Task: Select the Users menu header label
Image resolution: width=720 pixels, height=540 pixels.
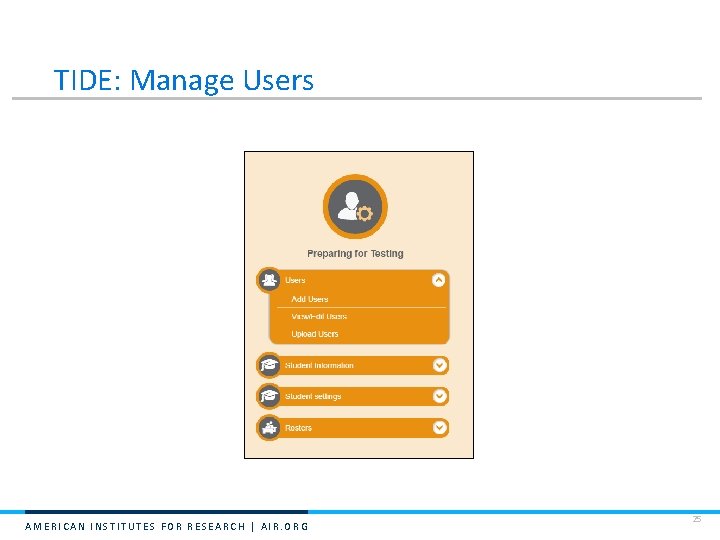Action: [295, 280]
